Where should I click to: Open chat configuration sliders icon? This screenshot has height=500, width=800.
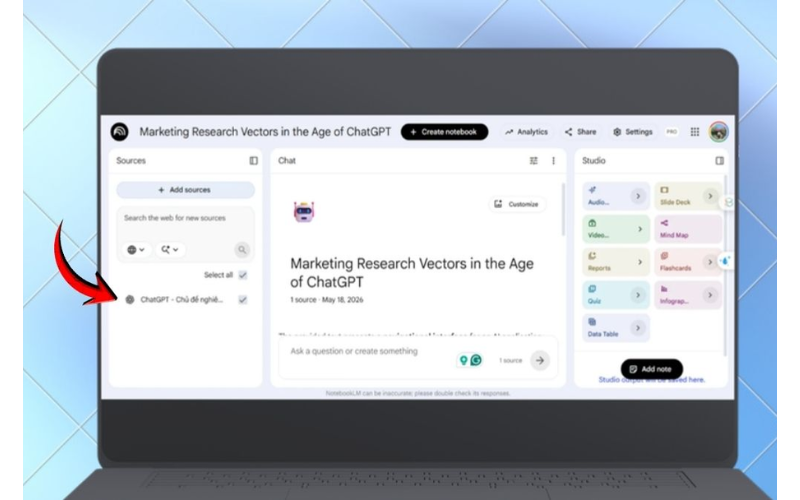tap(534, 161)
